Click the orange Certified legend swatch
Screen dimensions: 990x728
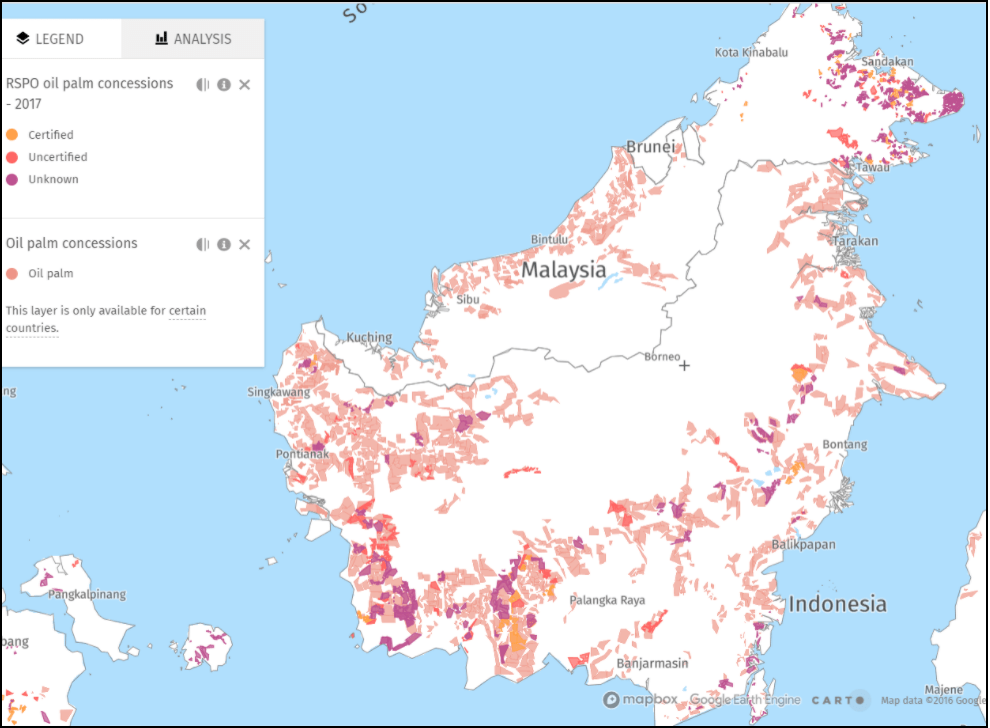(12, 135)
